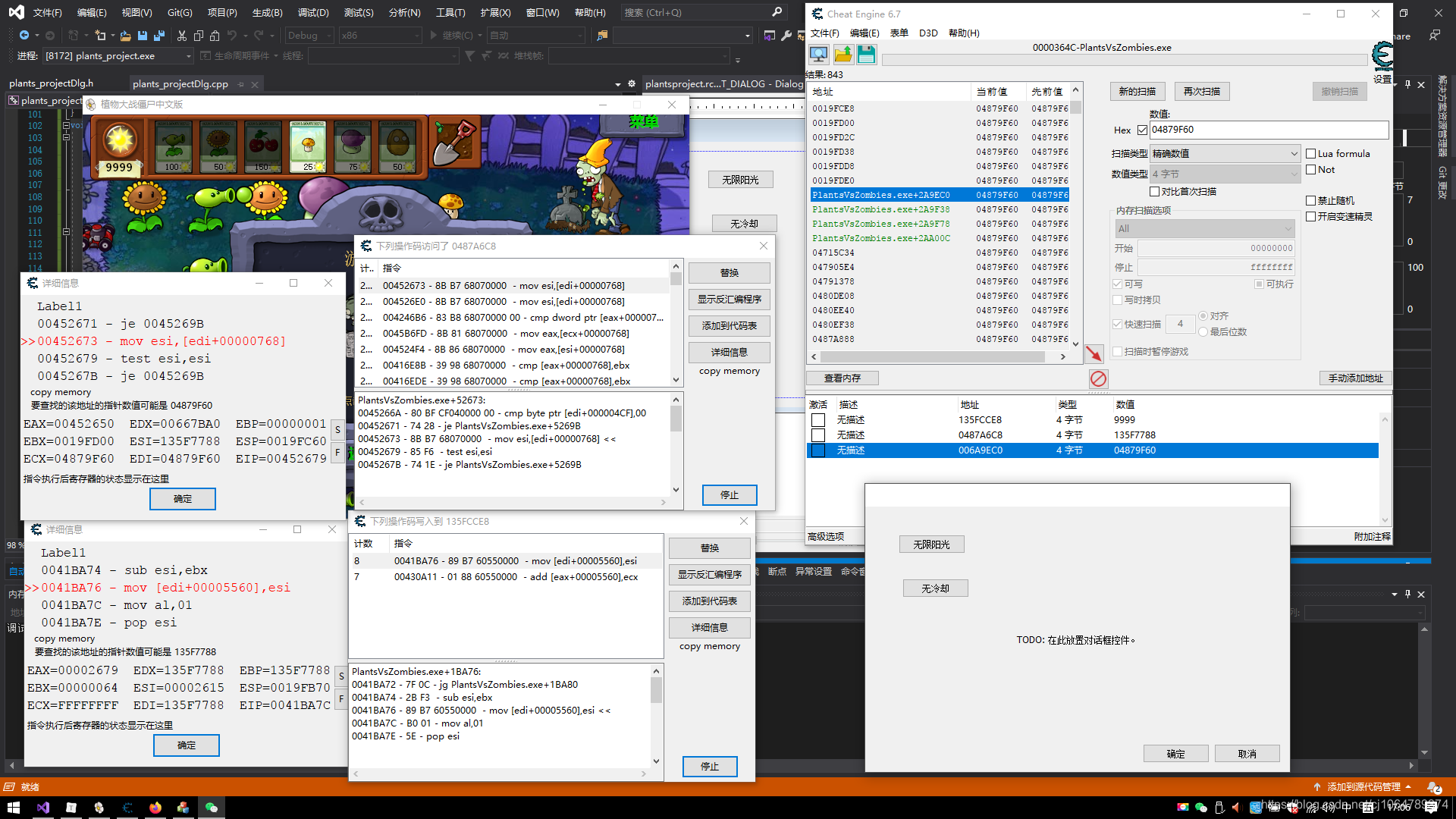Open the process list icon in Cheat Engine
This screenshot has width=1456, height=819.
click(818, 55)
